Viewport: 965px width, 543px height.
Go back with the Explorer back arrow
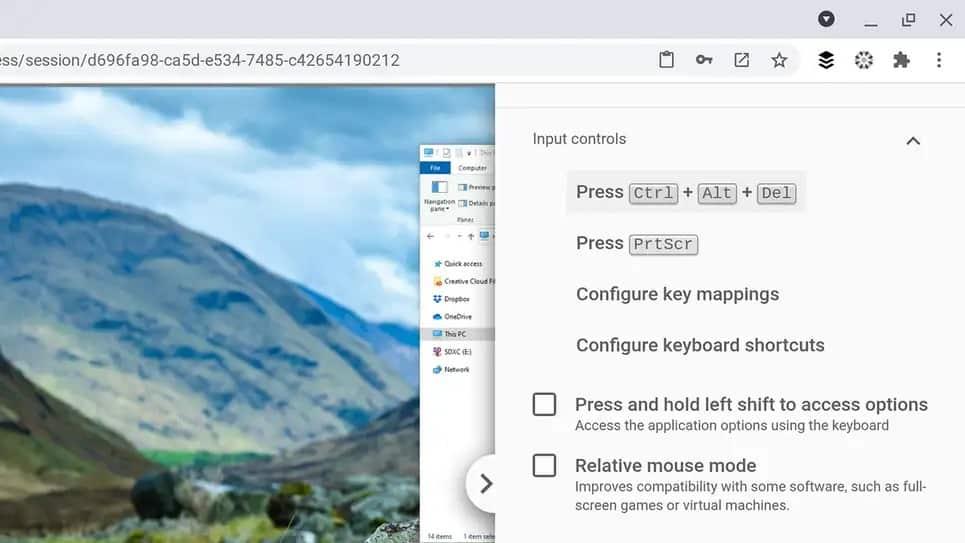[430, 236]
